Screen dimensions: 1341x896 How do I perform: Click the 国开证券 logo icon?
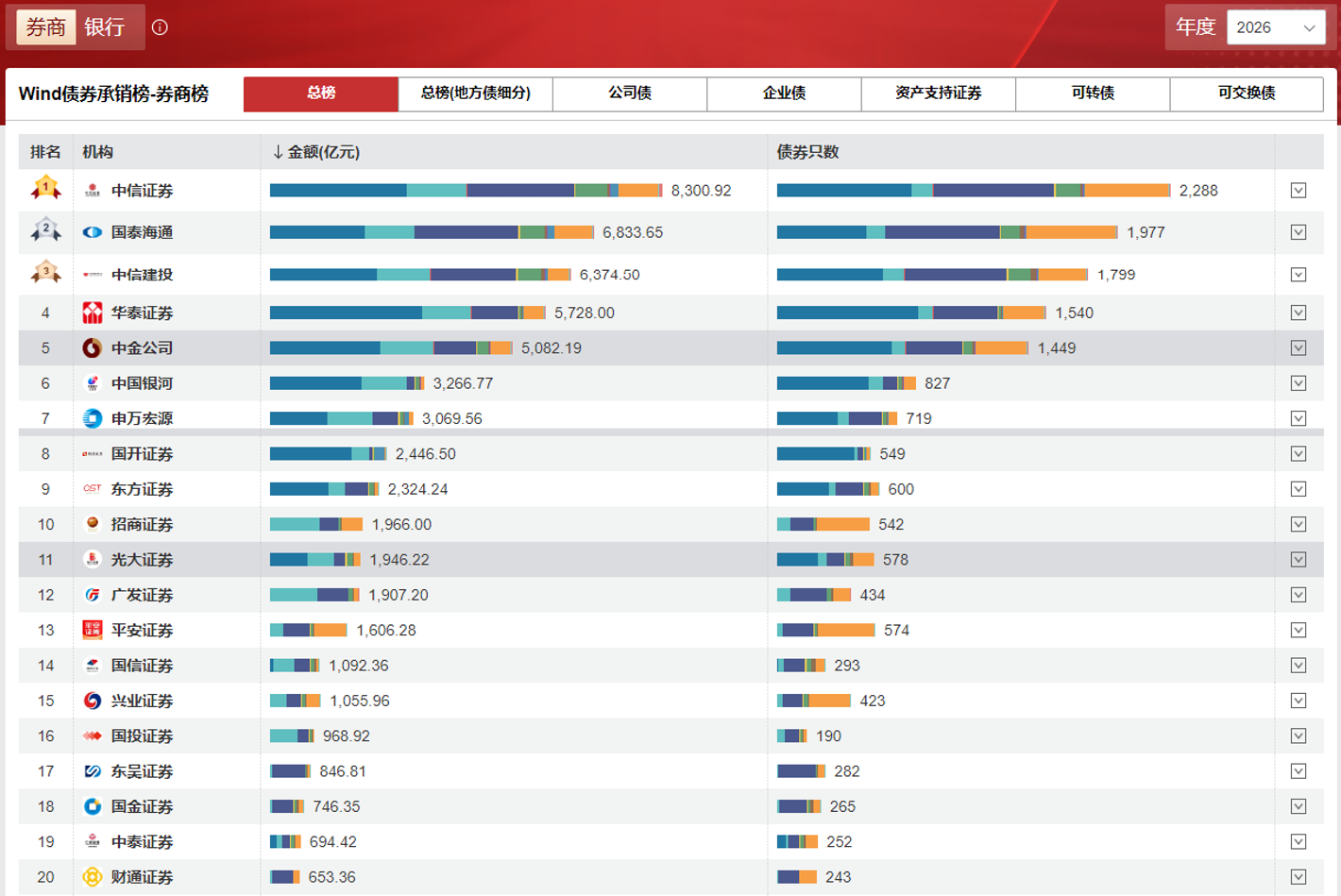(92, 454)
